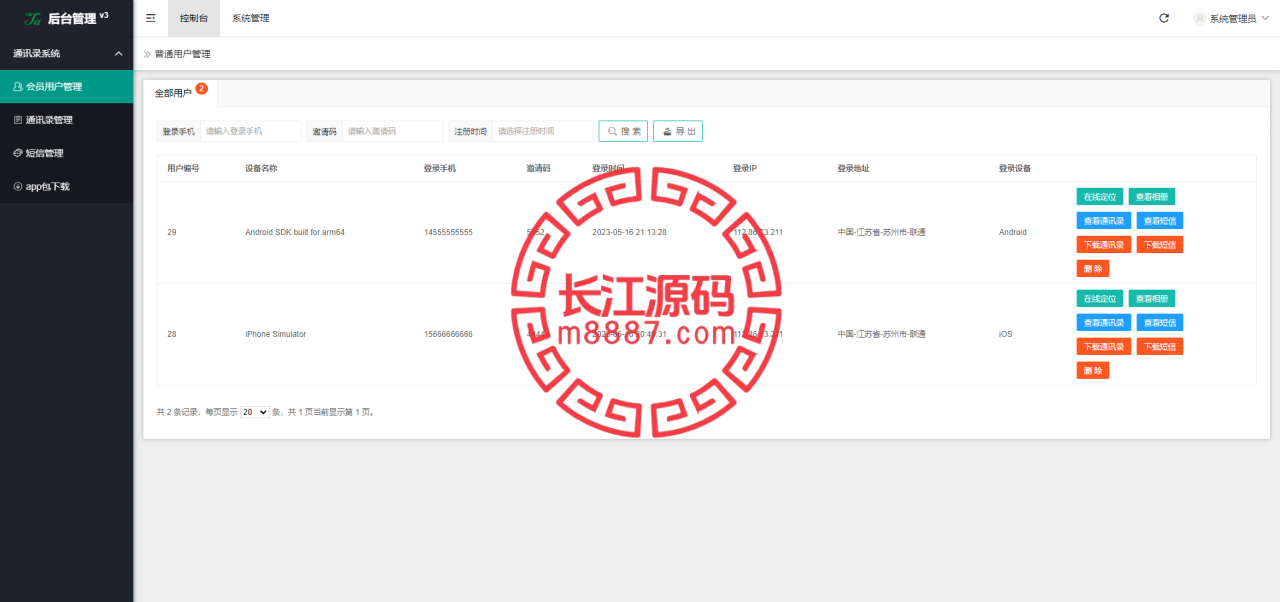Click 查看相册 for the iPhone Simulator user

click(1152, 298)
